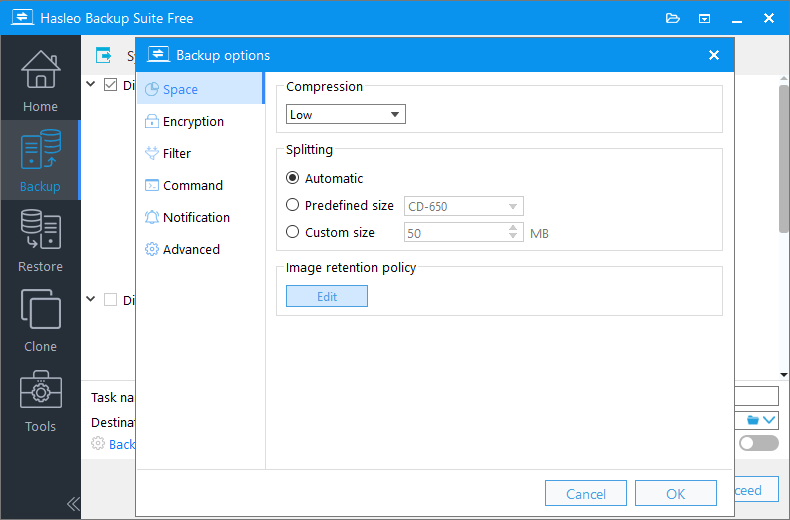Expand the CD-650 predefined size dropdown

click(463, 206)
